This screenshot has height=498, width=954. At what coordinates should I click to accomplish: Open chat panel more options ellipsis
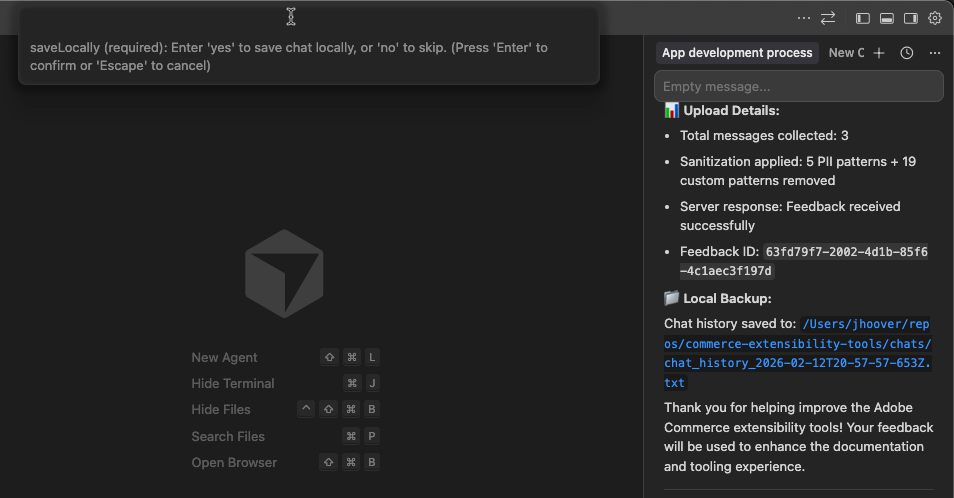coord(935,53)
